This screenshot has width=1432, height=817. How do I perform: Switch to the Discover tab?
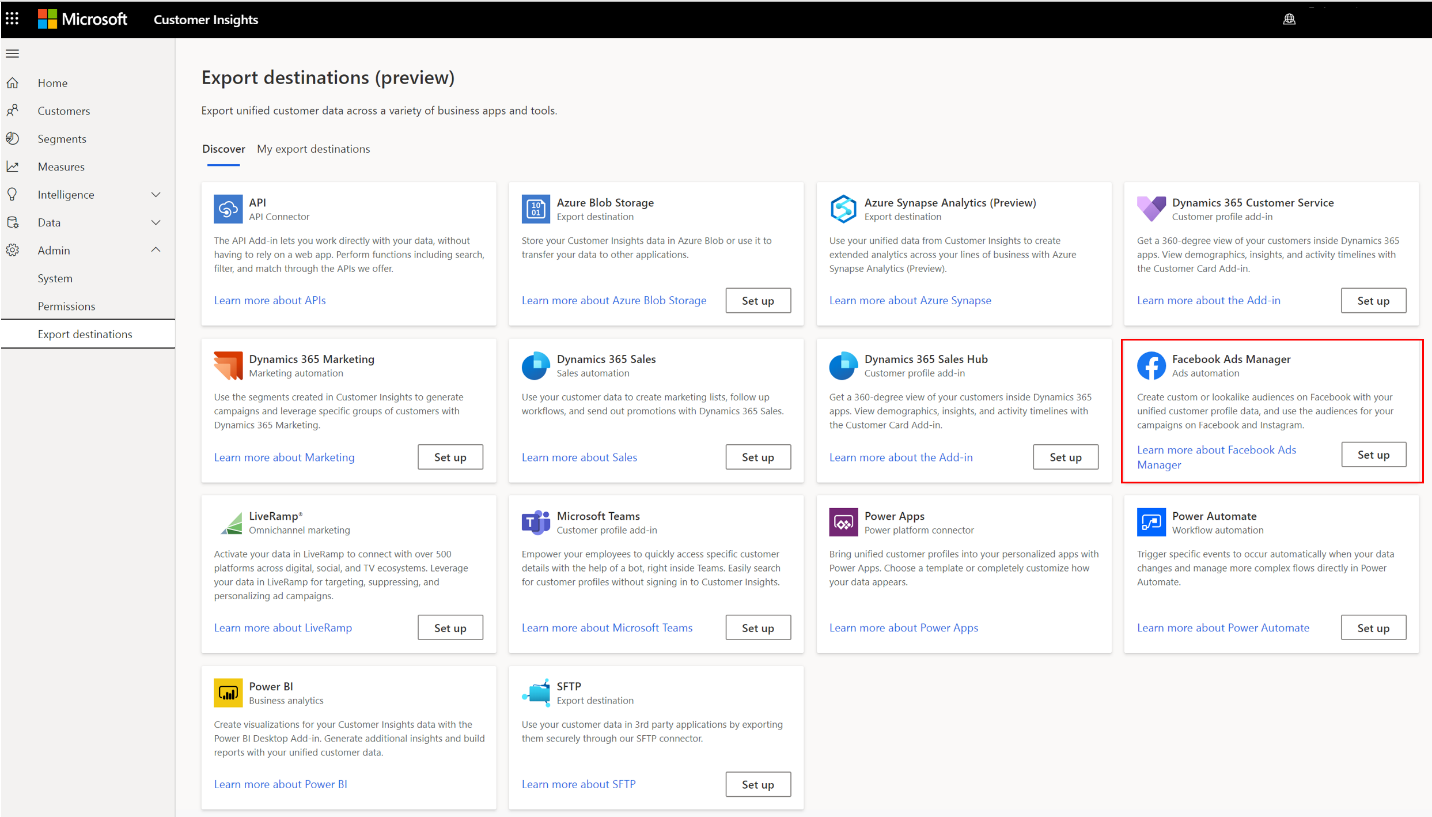tap(223, 149)
